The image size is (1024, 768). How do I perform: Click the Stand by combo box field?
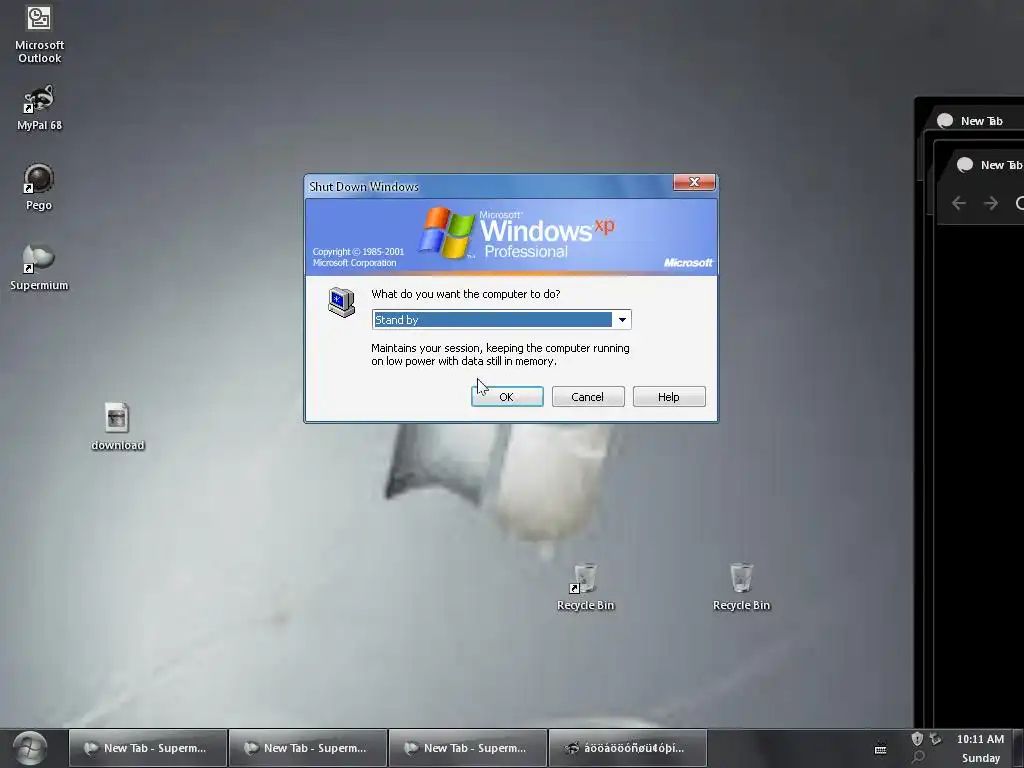click(502, 319)
